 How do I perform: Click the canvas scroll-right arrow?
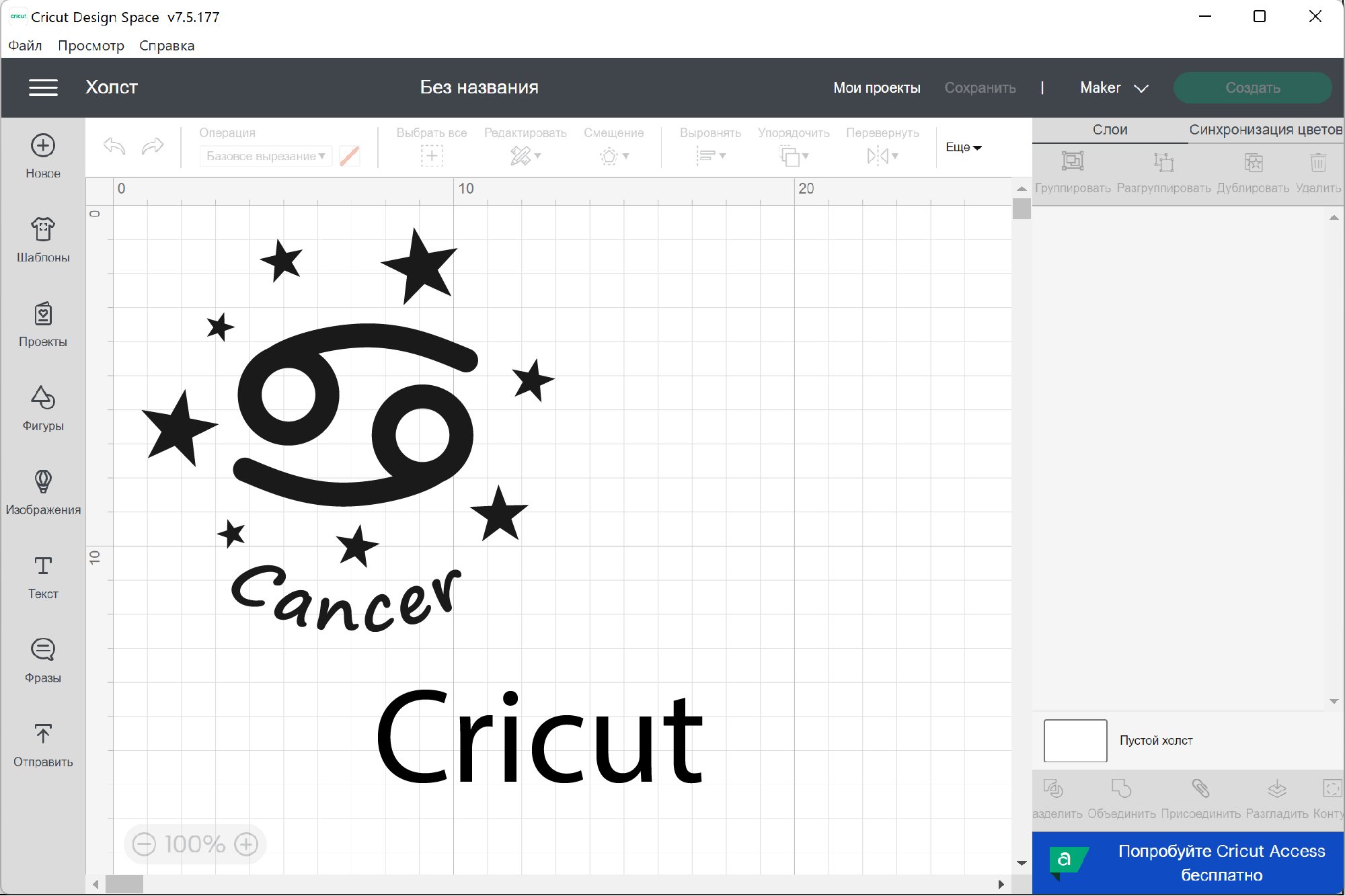(x=1001, y=885)
